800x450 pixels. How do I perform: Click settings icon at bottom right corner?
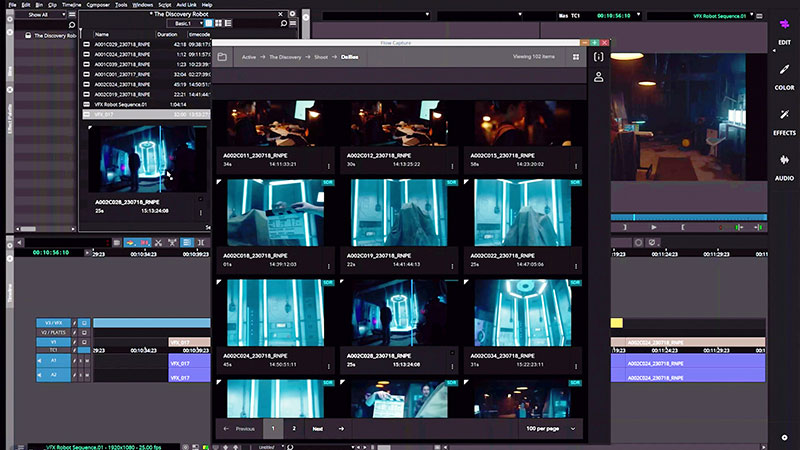(x=784, y=437)
